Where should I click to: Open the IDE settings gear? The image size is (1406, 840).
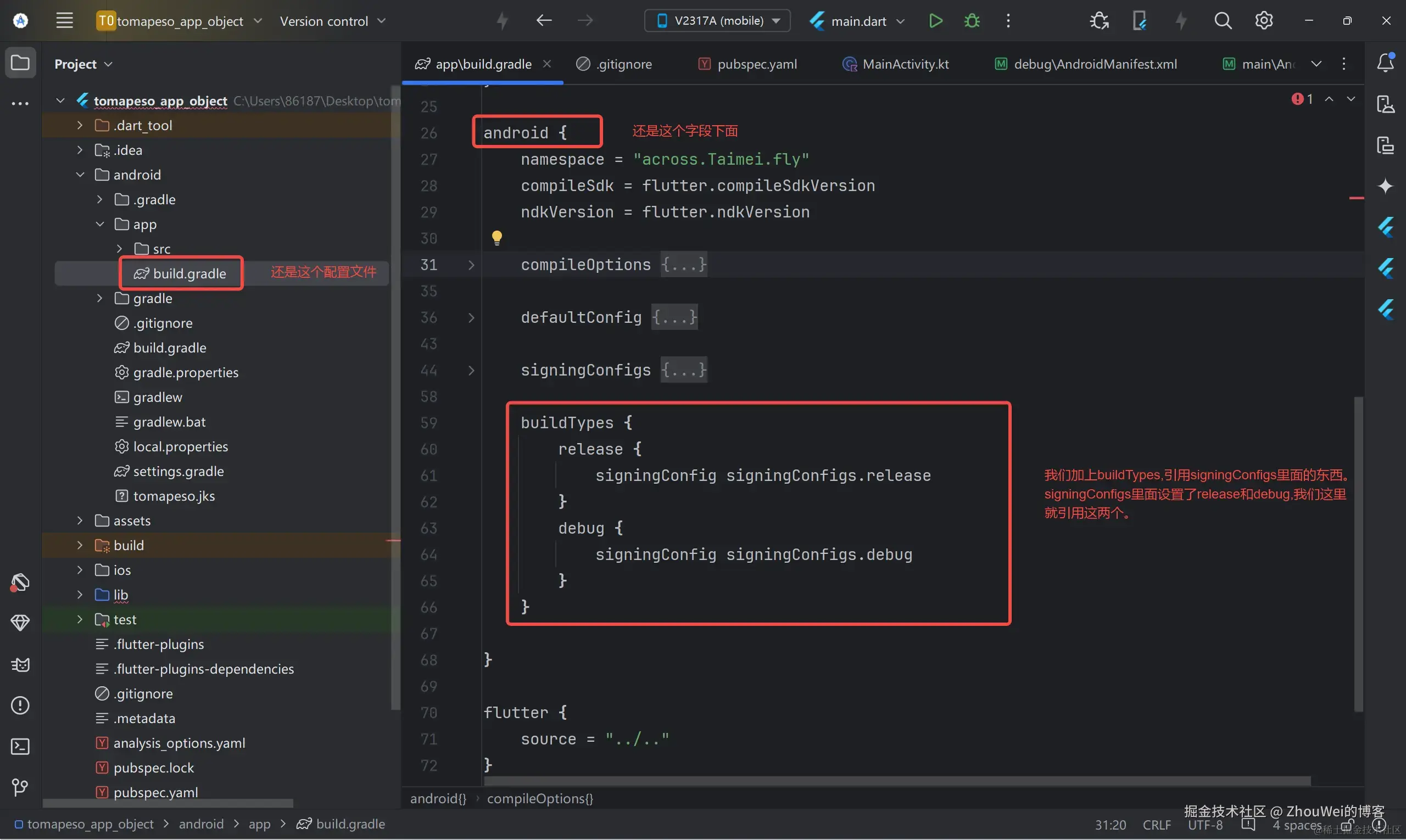[x=1264, y=21]
